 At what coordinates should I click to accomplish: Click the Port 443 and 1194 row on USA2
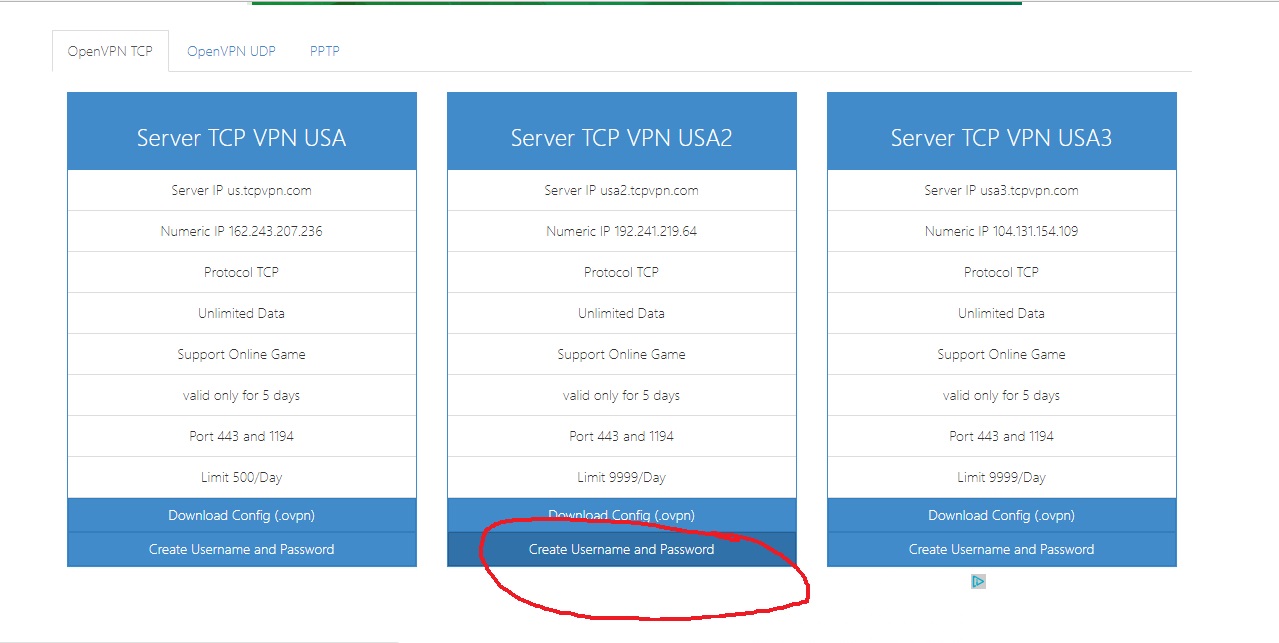click(621, 436)
